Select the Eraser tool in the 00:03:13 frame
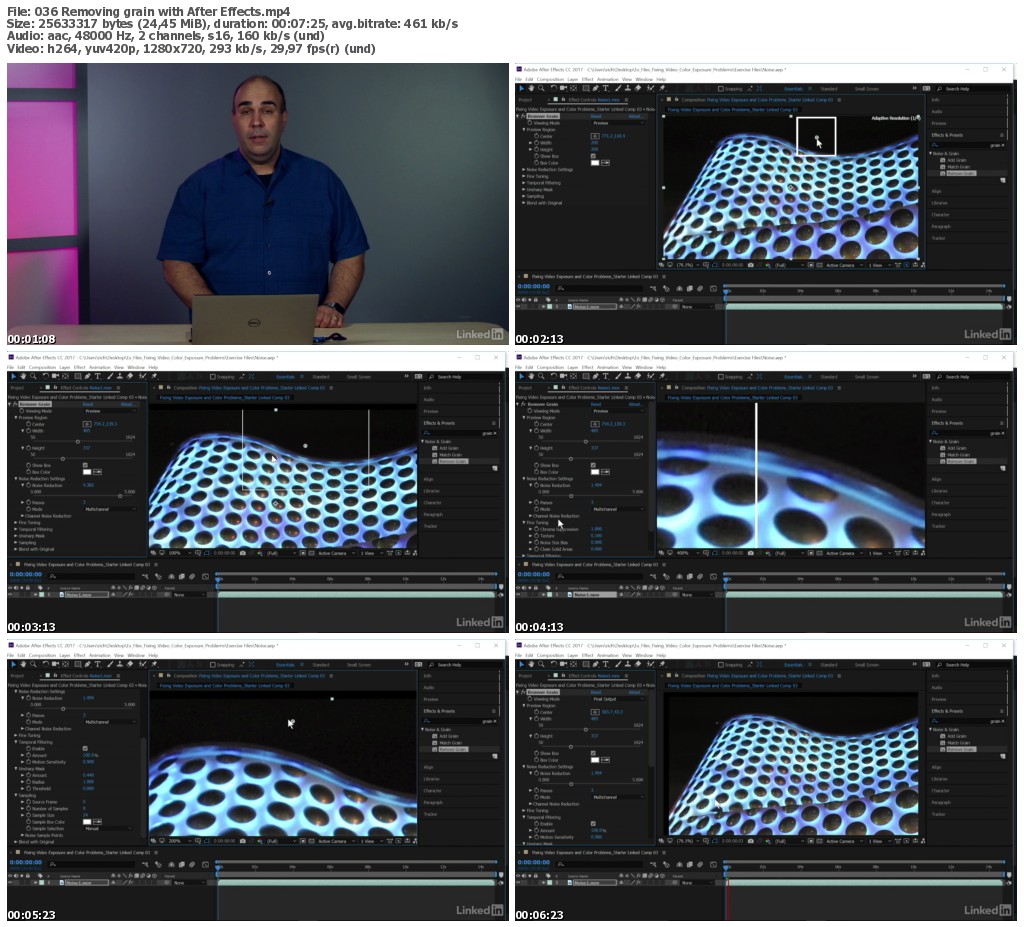The height and width of the screenshot is (927, 1024). coord(130,376)
